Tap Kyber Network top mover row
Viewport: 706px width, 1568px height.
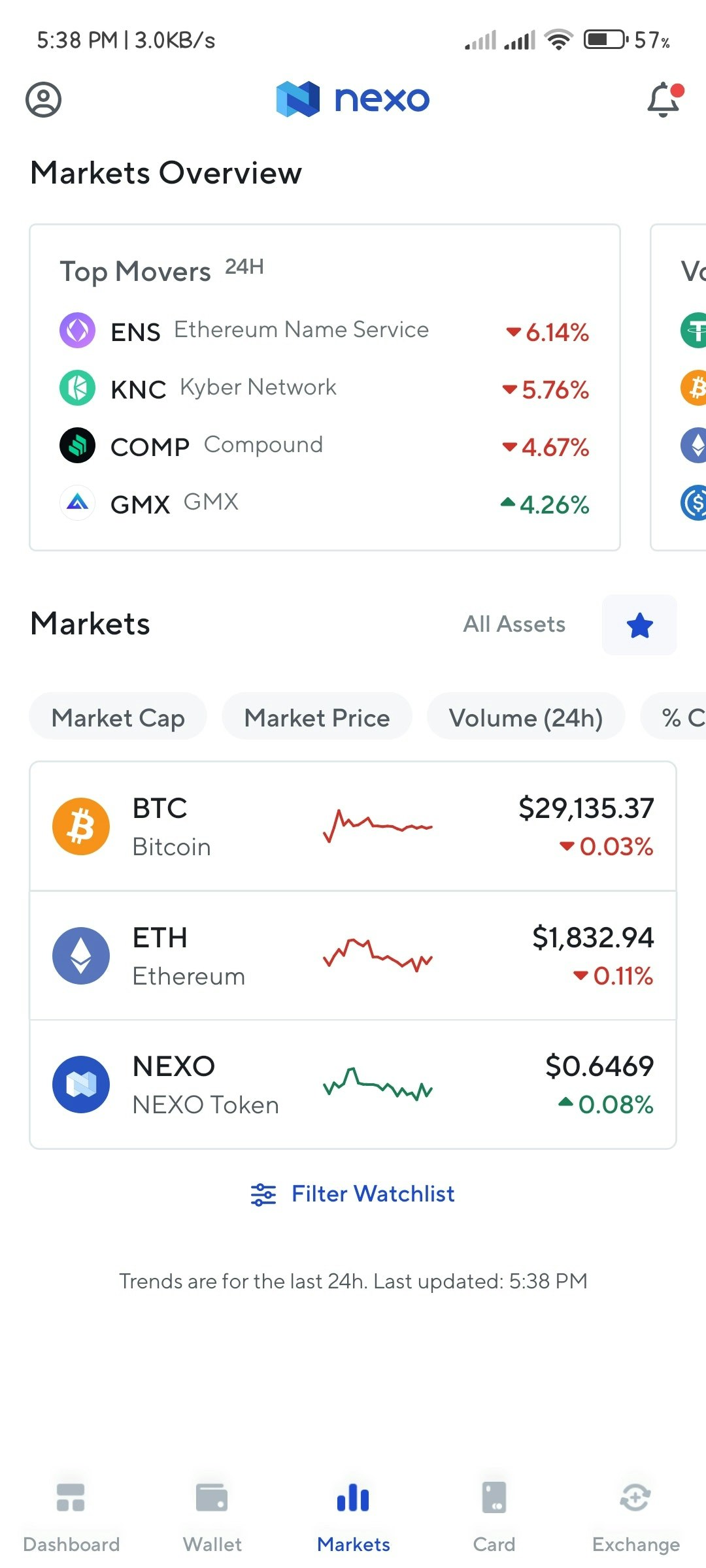(x=324, y=388)
